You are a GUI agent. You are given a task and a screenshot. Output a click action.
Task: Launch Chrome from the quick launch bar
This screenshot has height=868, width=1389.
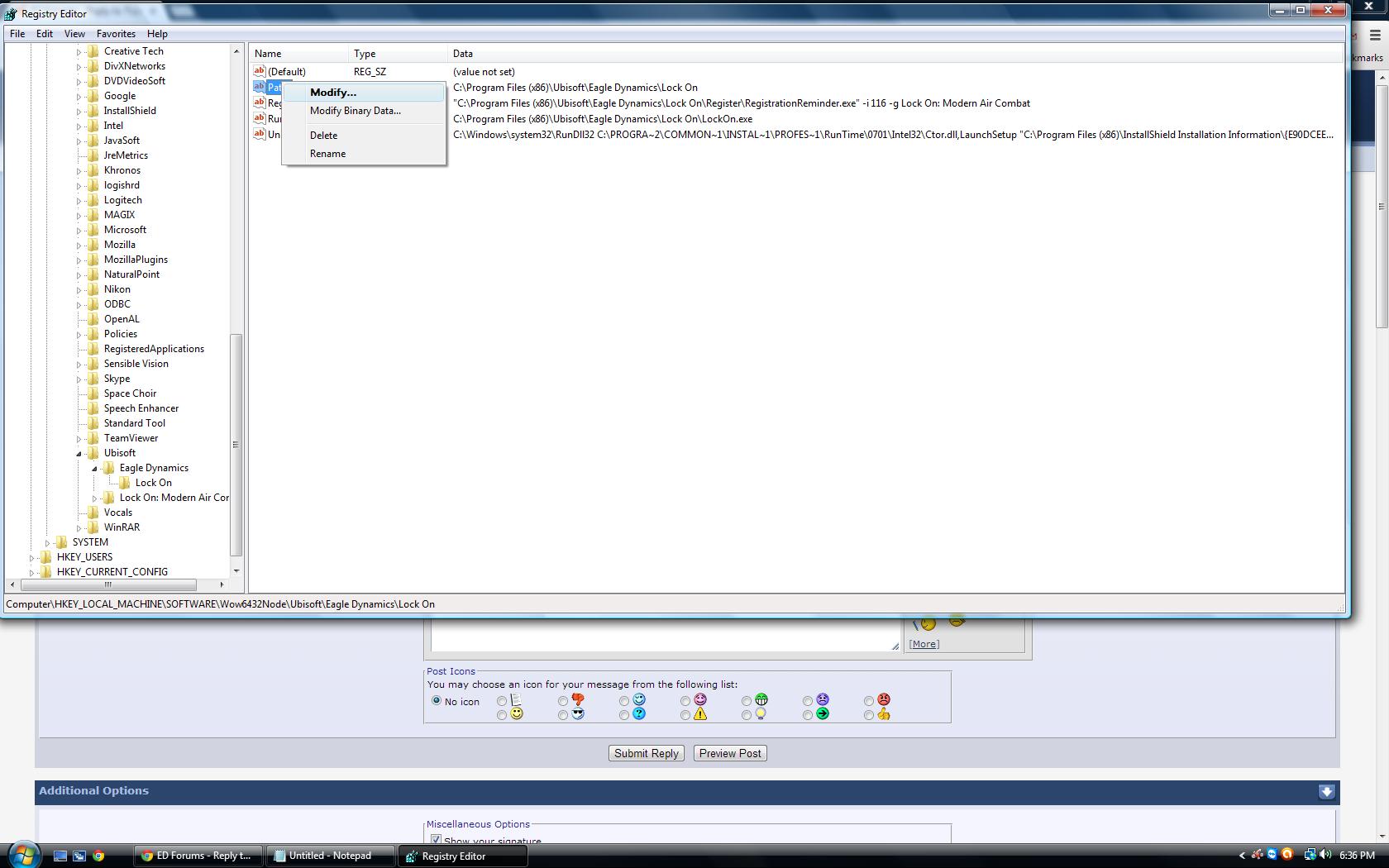coord(98,856)
